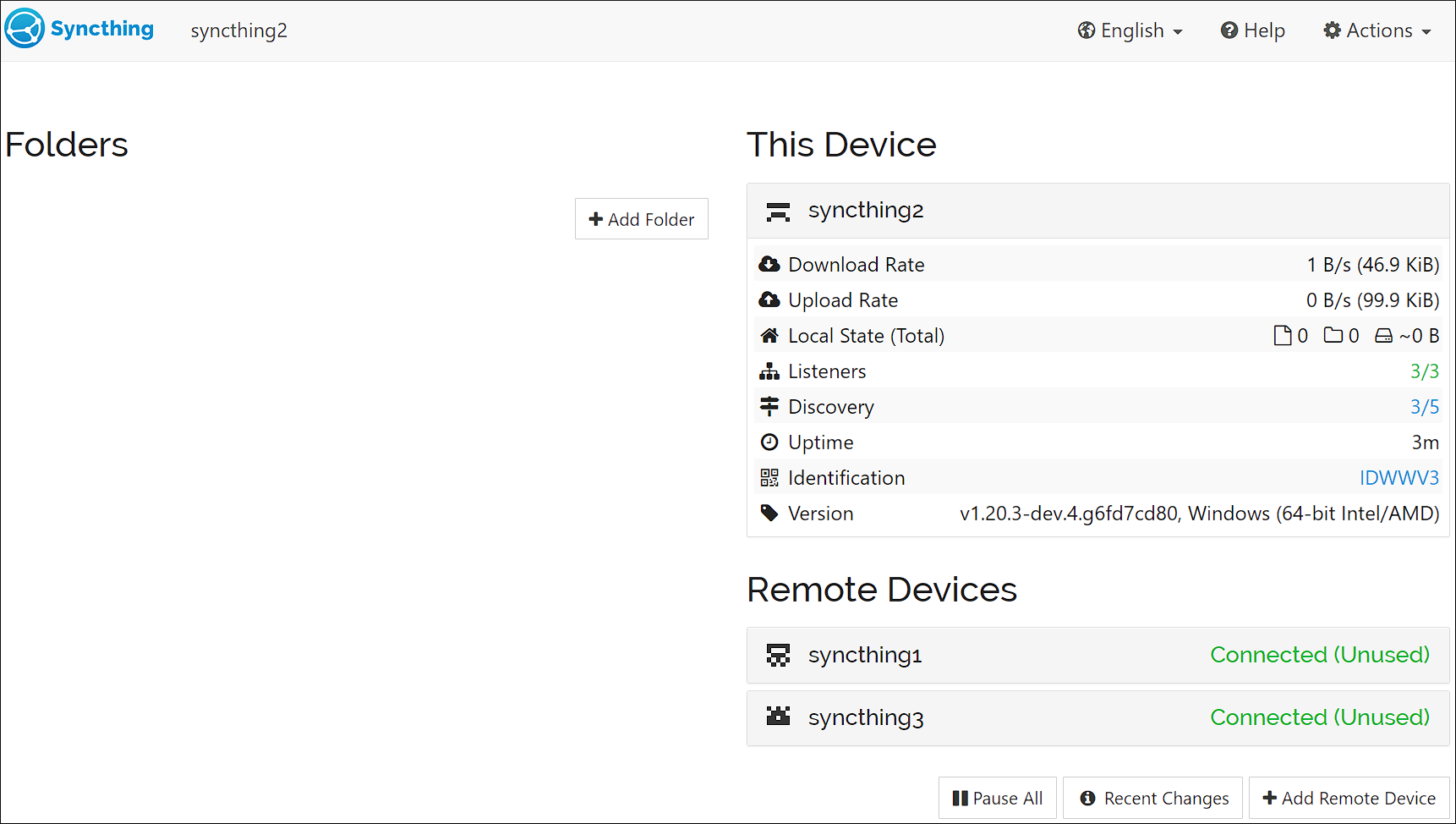Screen dimensions: 1456x824
Task: Click the Local State home icon
Action: (x=770, y=335)
